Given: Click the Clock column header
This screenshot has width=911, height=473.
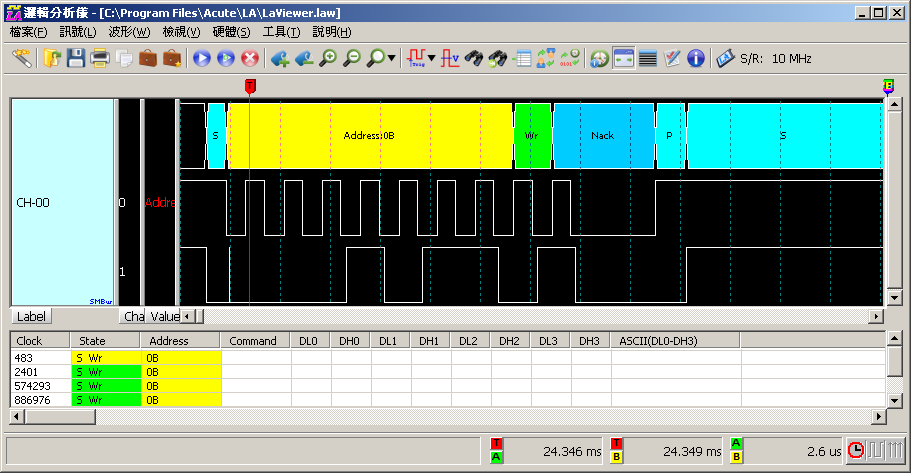Looking at the screenshot, I should (x=40, y=341).
